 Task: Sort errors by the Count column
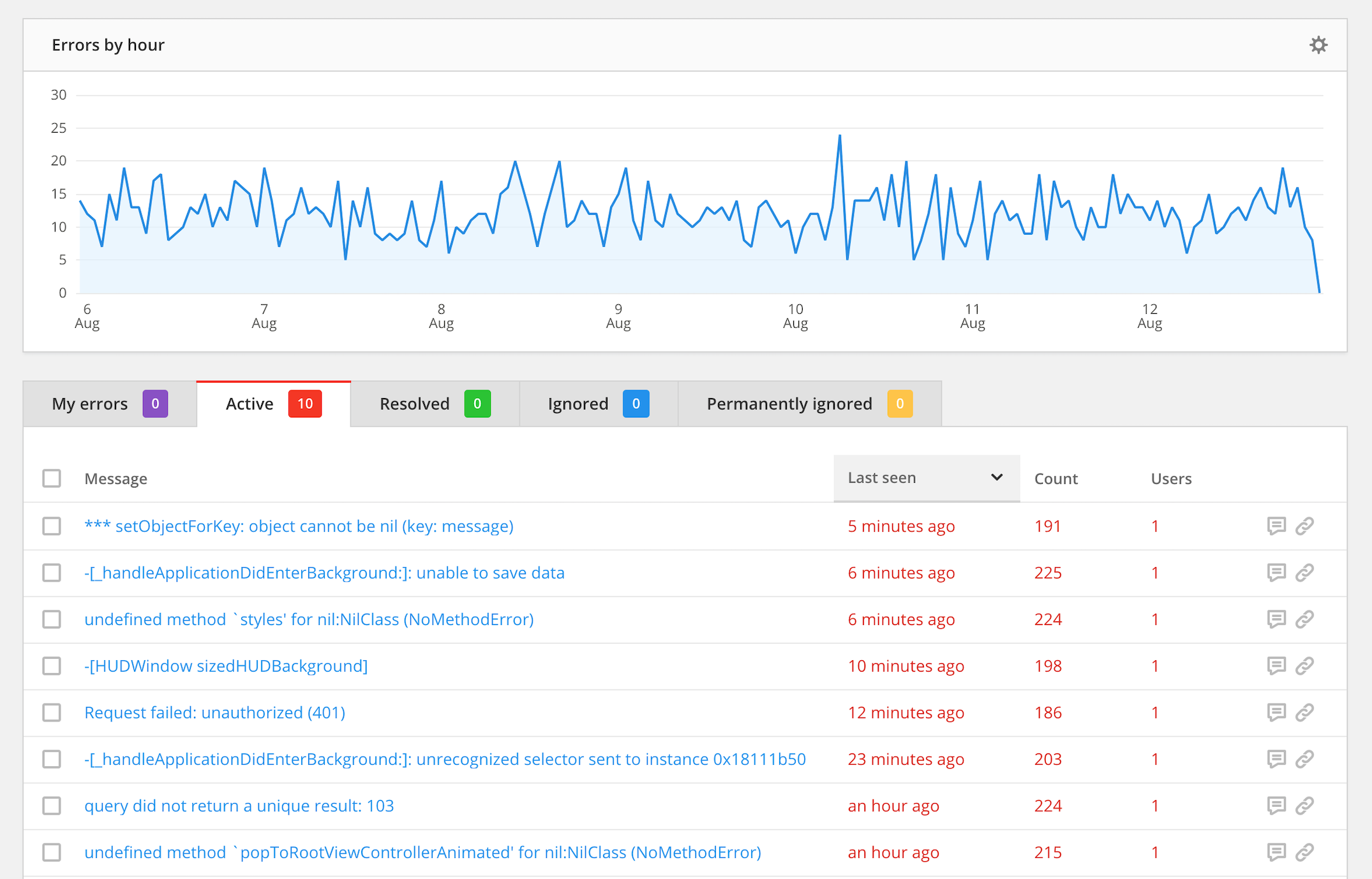1055,478
